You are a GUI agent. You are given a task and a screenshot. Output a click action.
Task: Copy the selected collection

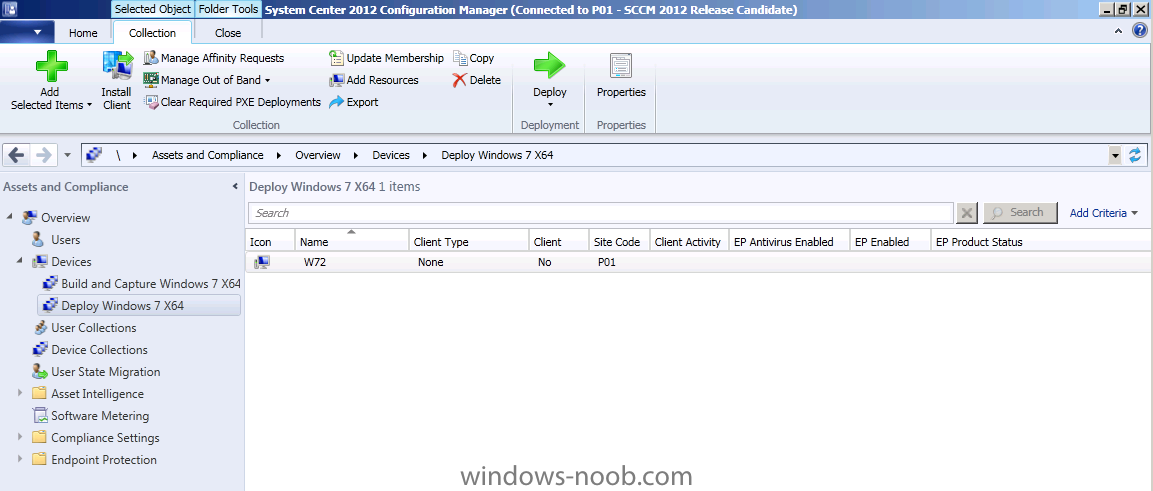pos(473,58)
